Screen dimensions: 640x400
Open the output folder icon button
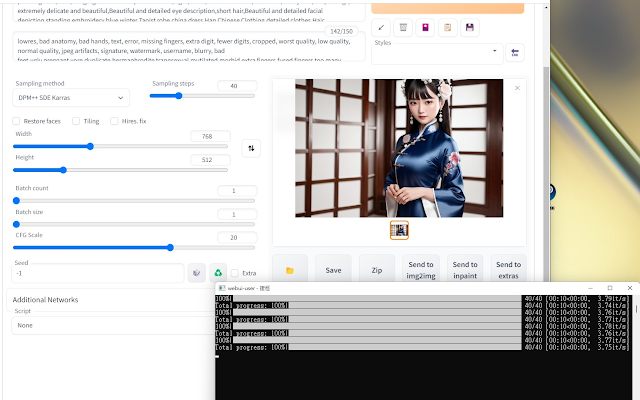[x=290, y=270]
